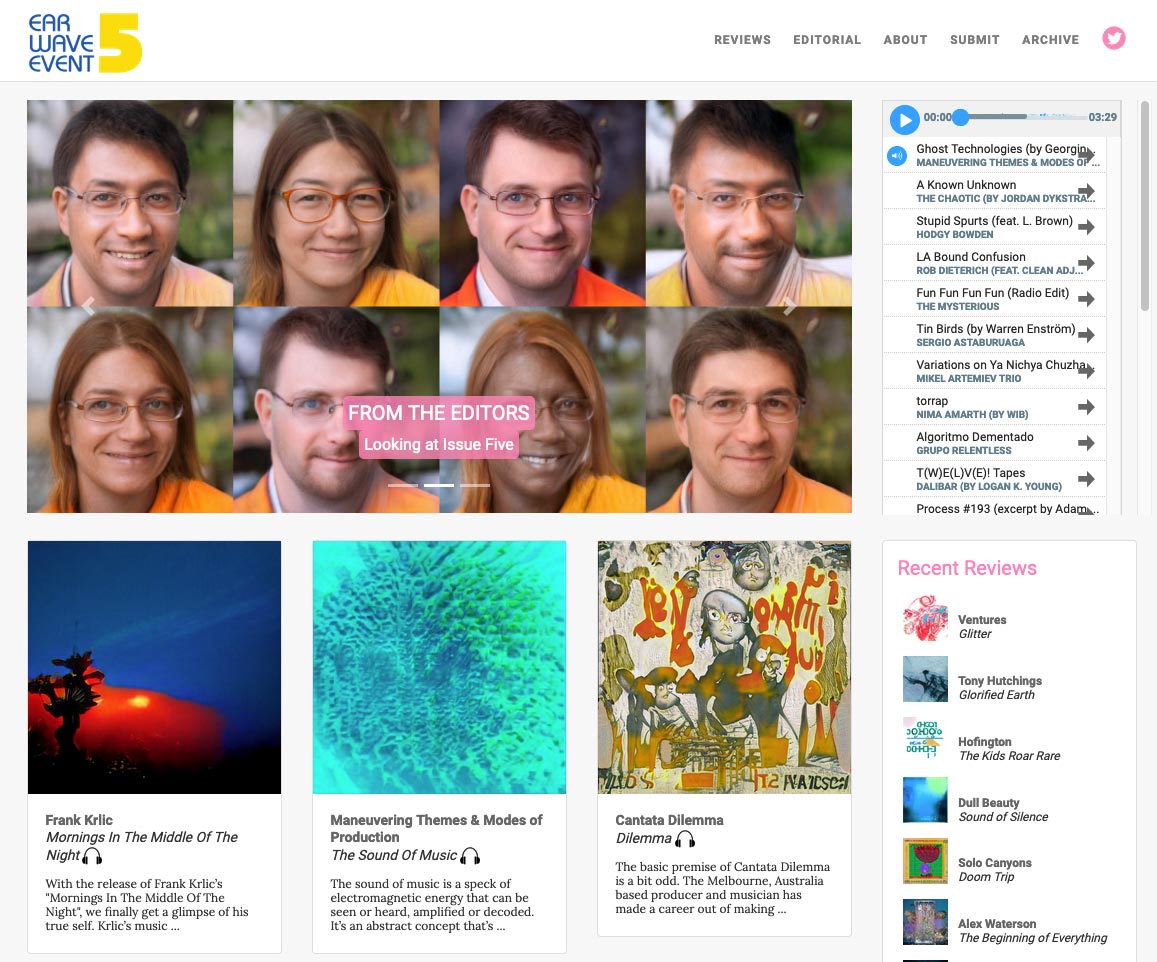Viewport: 1157px width, 962px height.
Task: Open Tony Hutchings Glorified Earth review
Action: [999, 687]
